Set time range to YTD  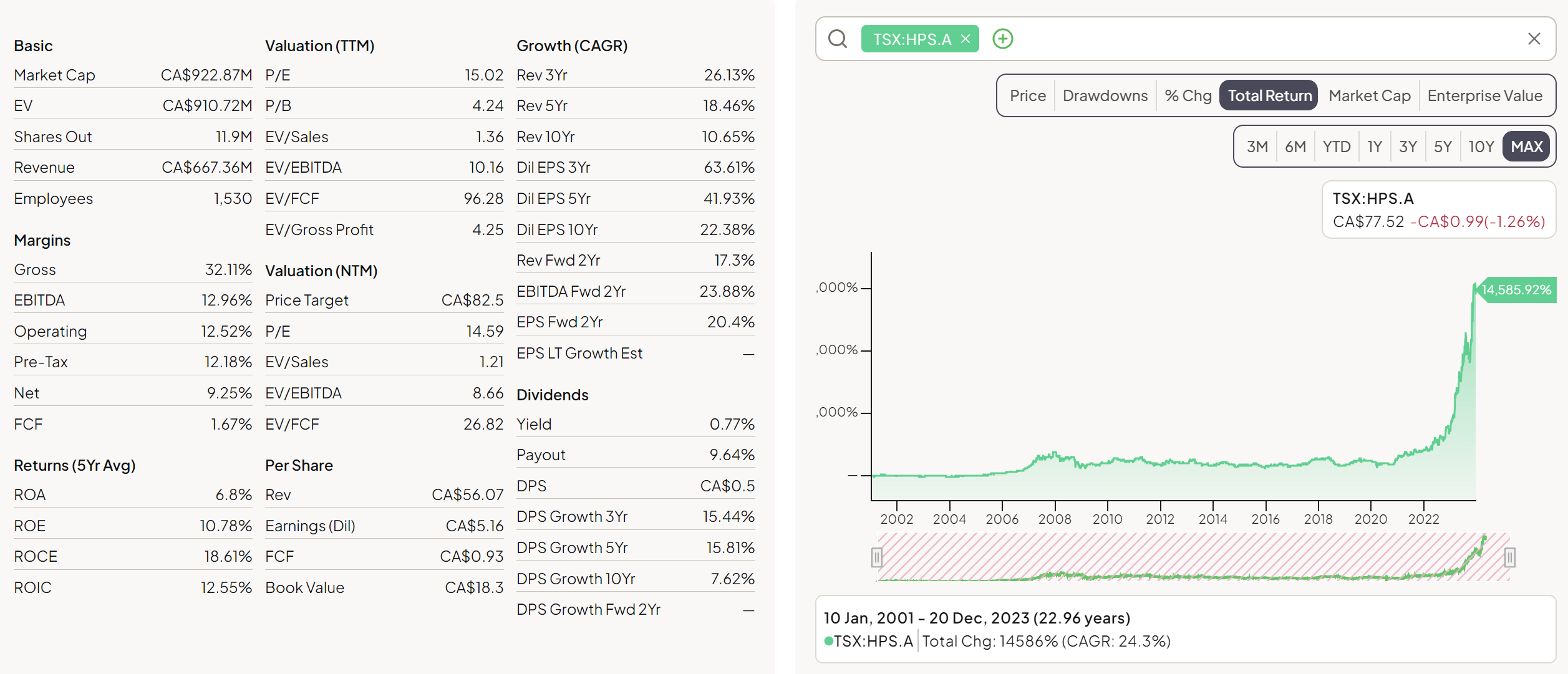1336,147
